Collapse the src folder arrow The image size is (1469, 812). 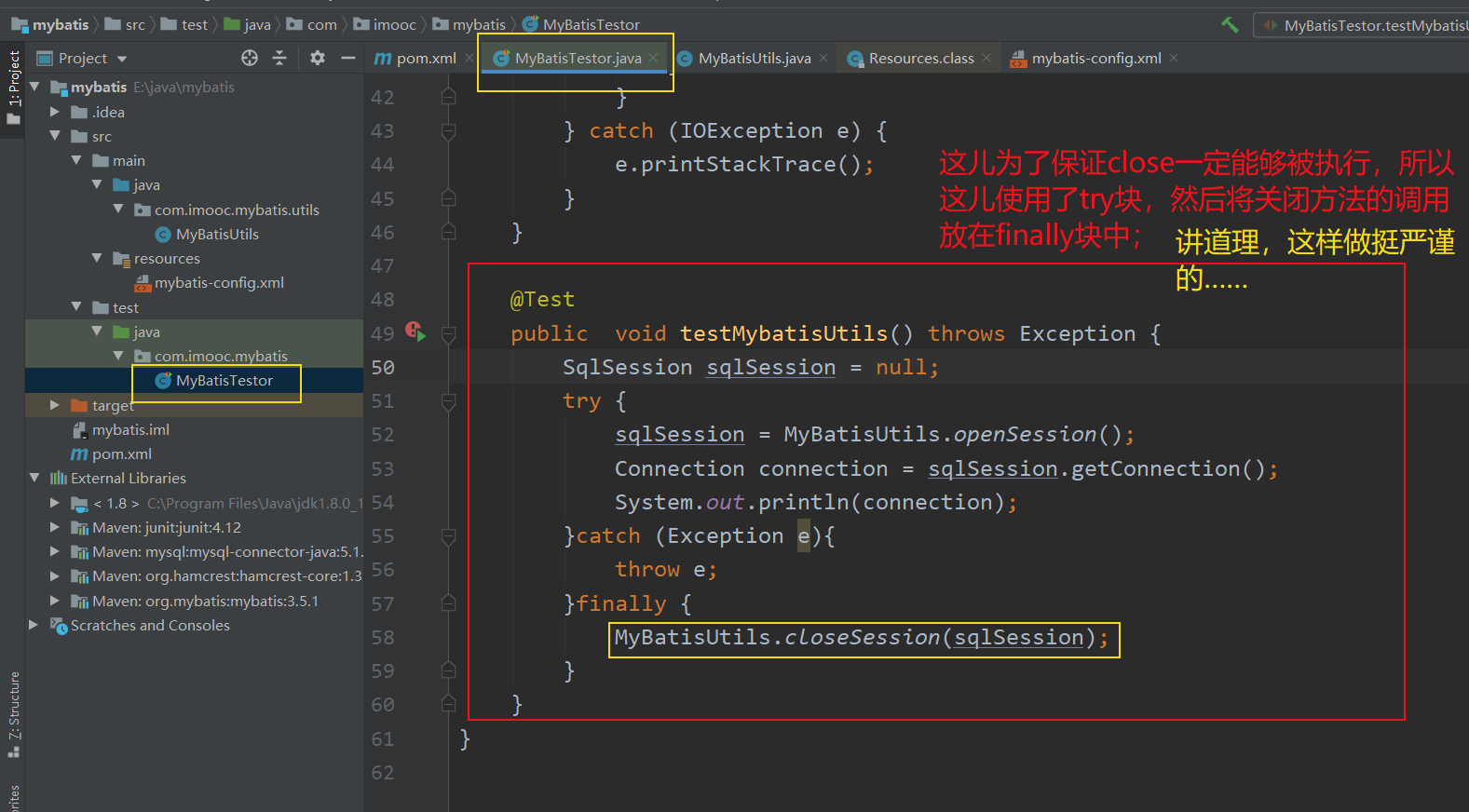pos(55,136)
